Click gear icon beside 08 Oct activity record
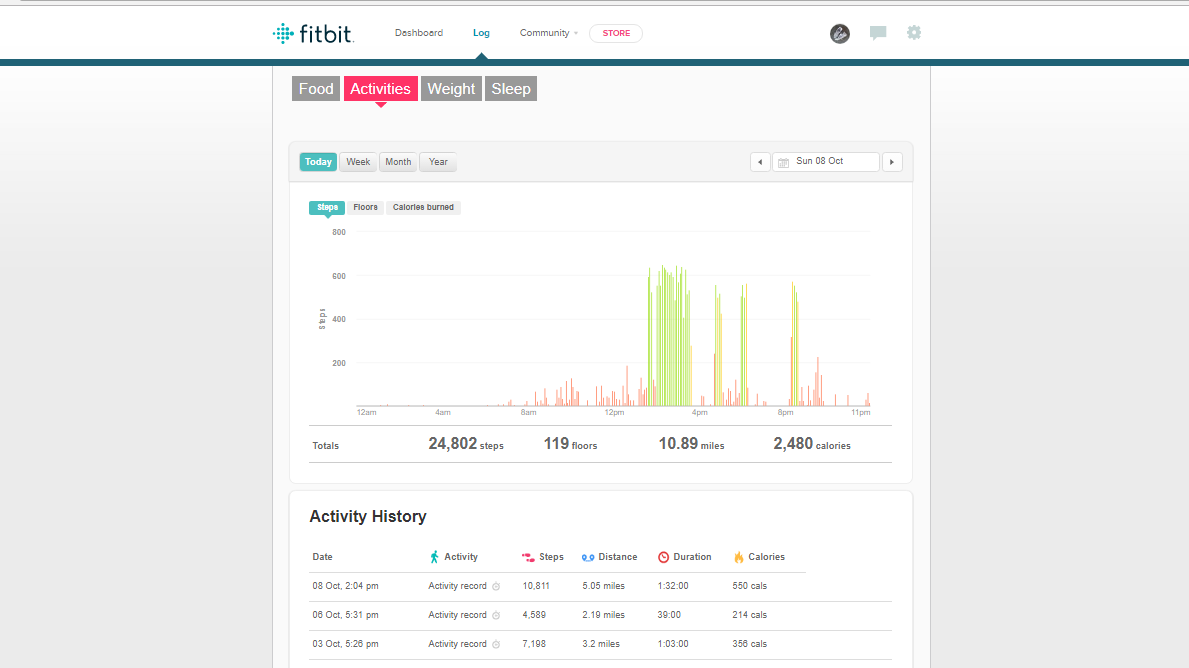This screenshot has width=1189, height=668. click(x=496, y=587)
